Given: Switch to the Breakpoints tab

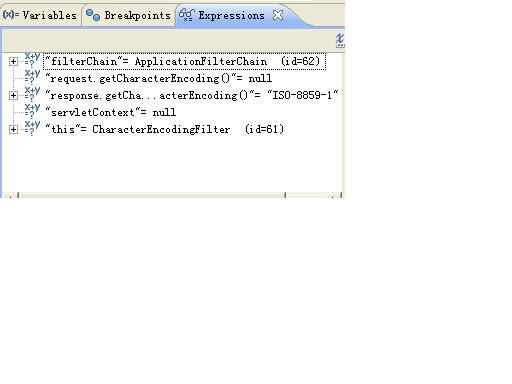Looking at the screenshot, I should 128,15.
